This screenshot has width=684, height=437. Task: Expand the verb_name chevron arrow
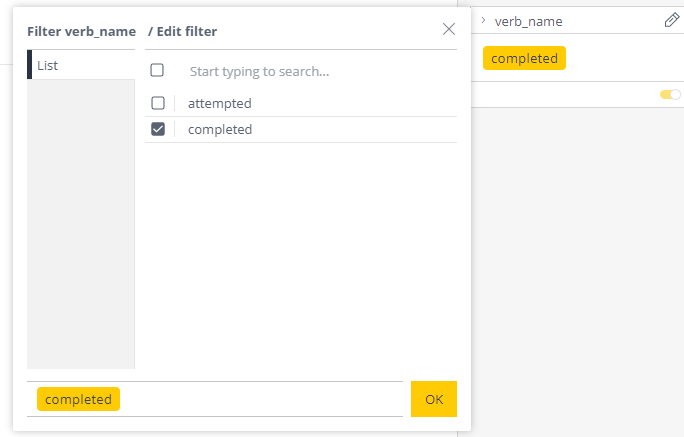(483, 20)
